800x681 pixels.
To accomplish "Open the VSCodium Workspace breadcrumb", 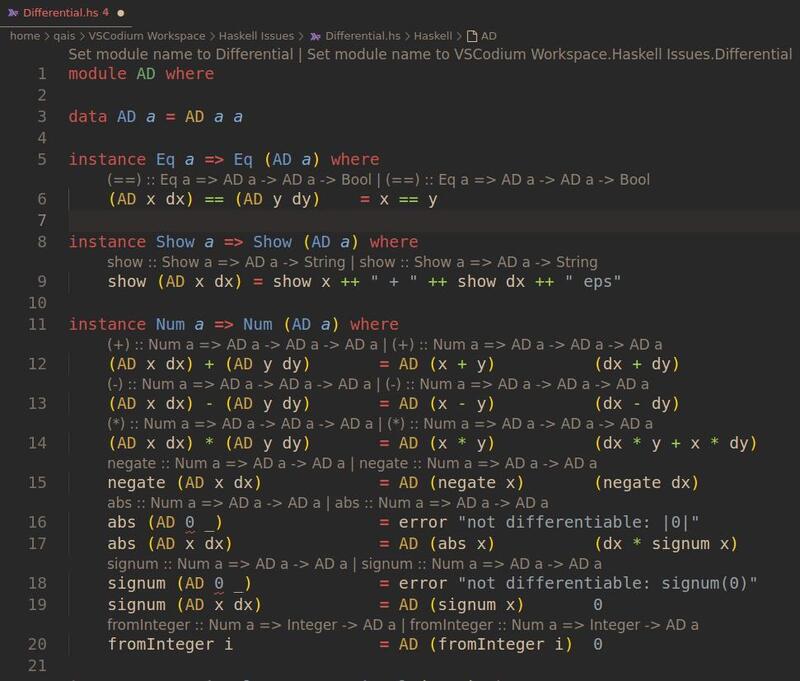I will [146, 36].
